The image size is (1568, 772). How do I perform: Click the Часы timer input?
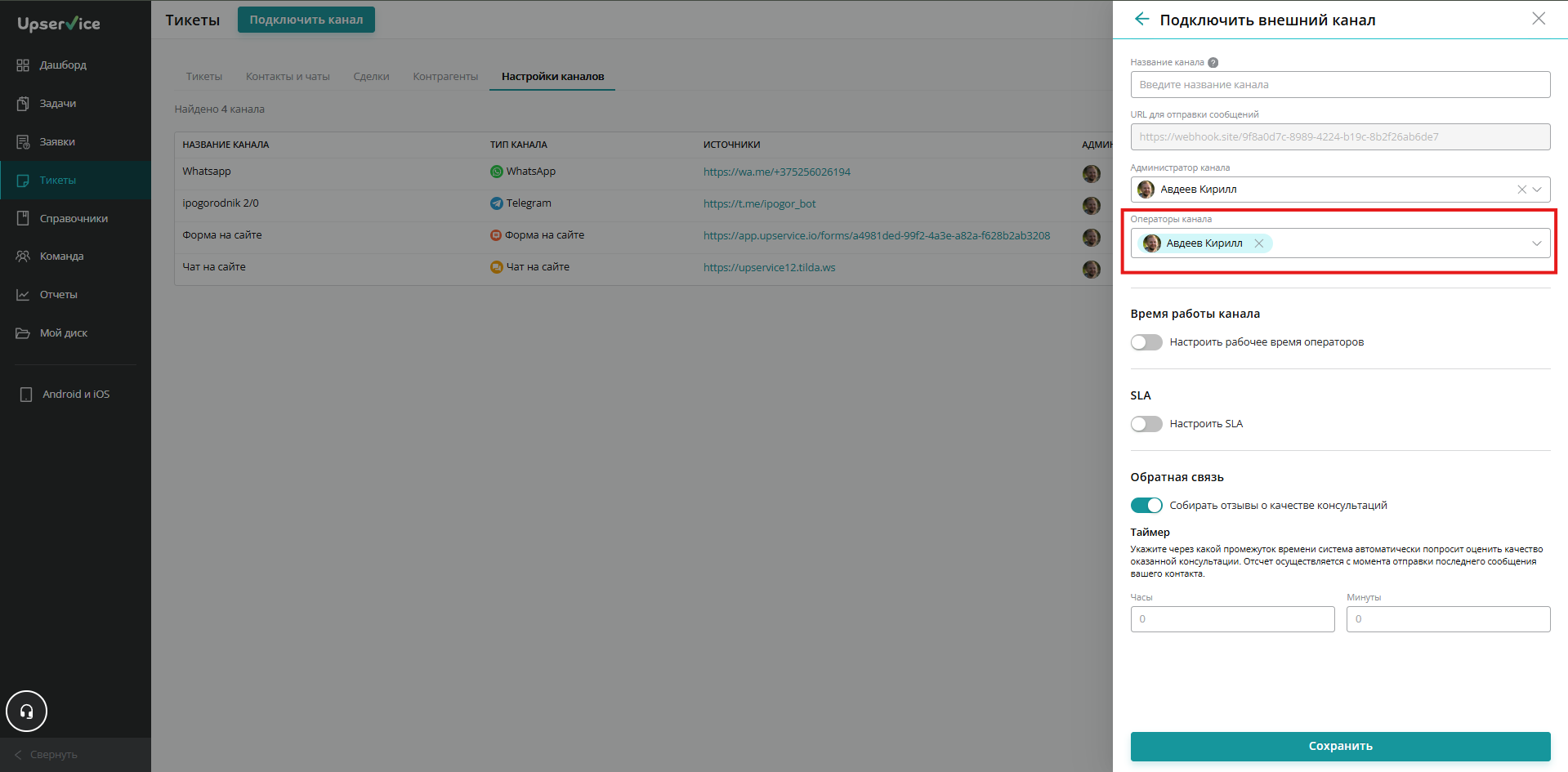pos(1232,619)
